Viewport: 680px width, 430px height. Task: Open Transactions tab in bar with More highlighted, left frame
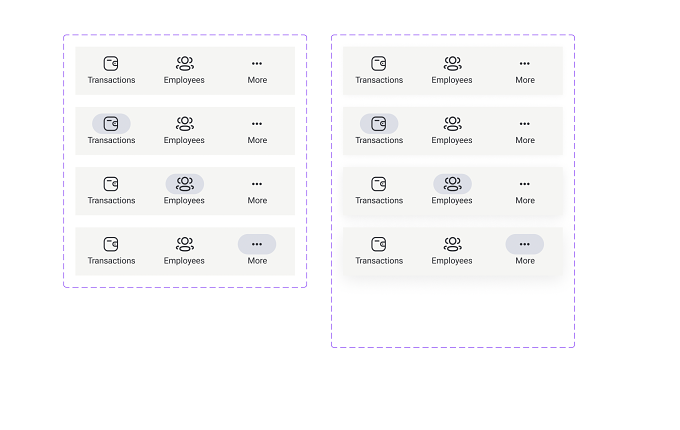point(111,251)
